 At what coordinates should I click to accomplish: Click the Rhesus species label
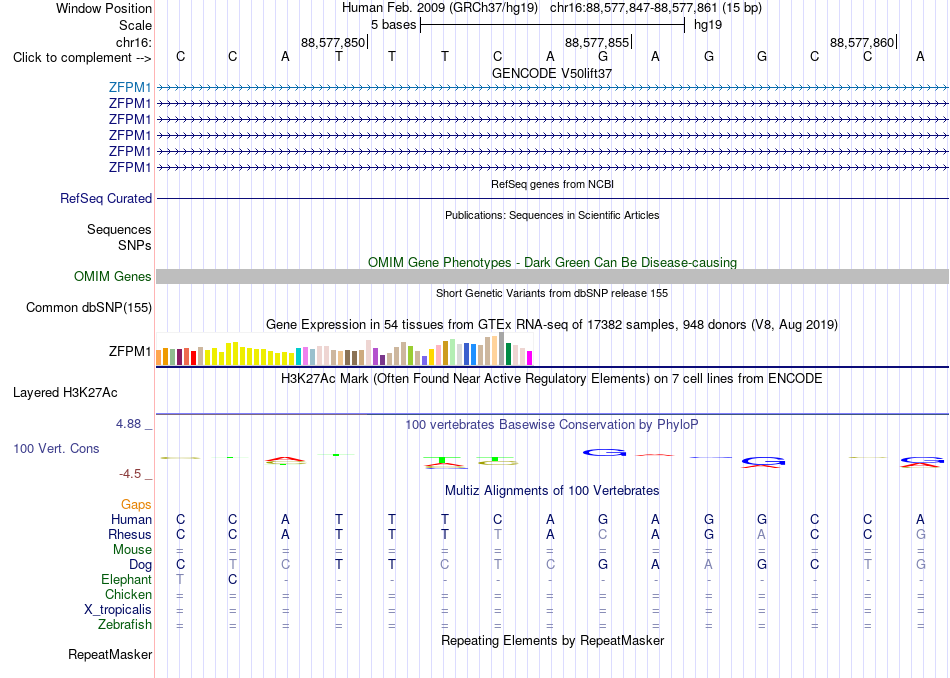[130, 535]
